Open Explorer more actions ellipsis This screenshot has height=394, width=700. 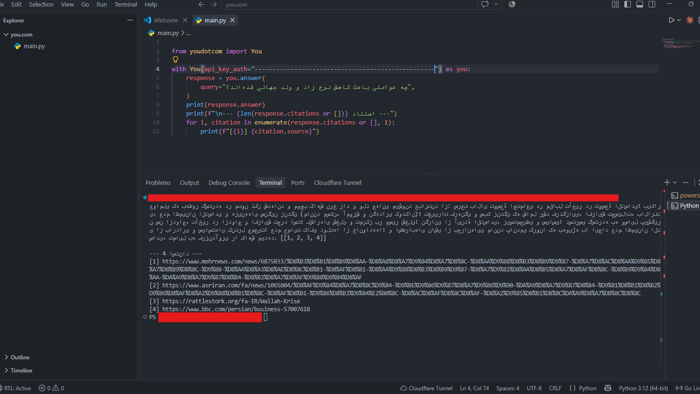coord(130,20)
